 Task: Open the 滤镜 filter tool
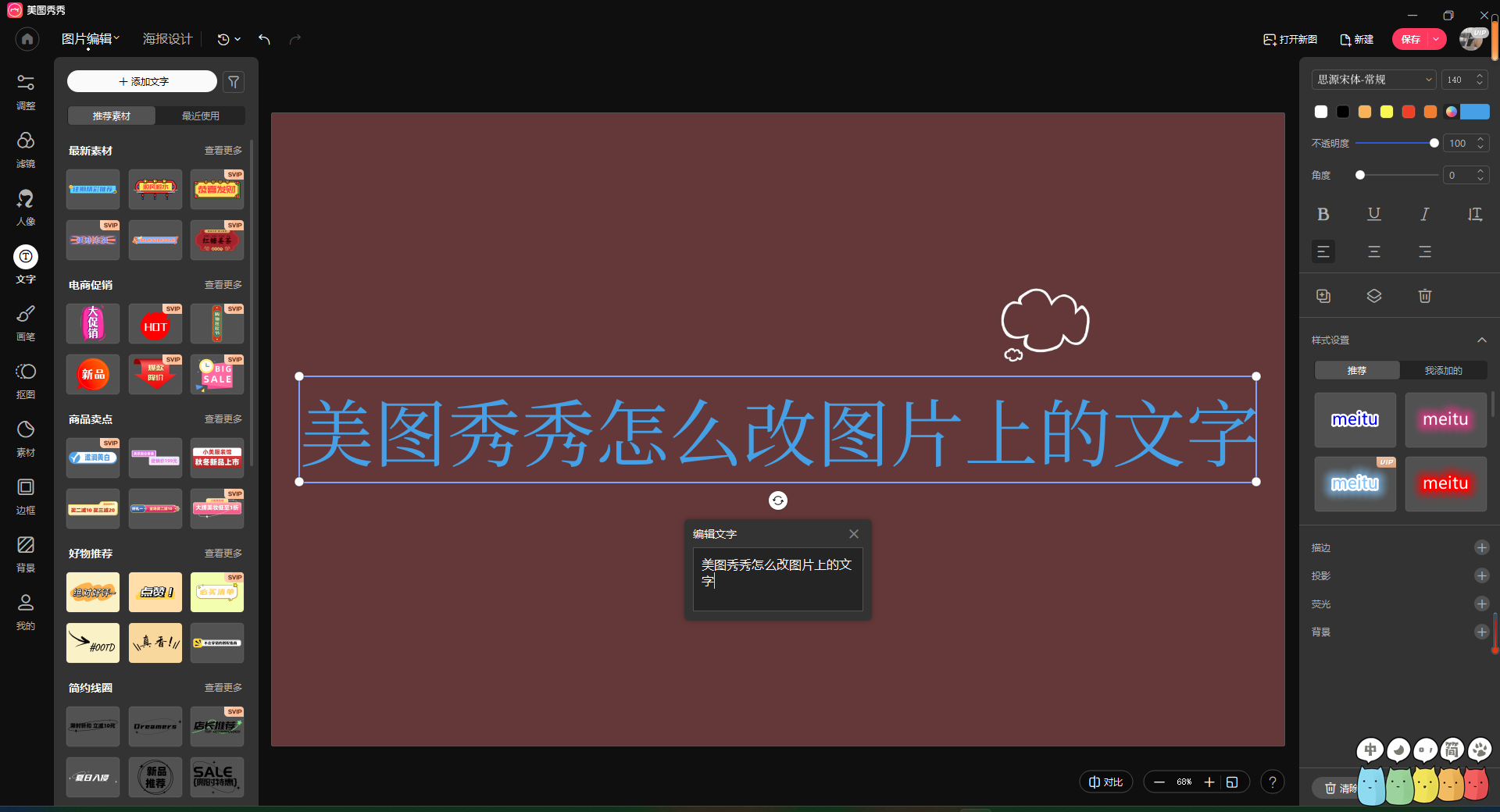click(26, 149)
